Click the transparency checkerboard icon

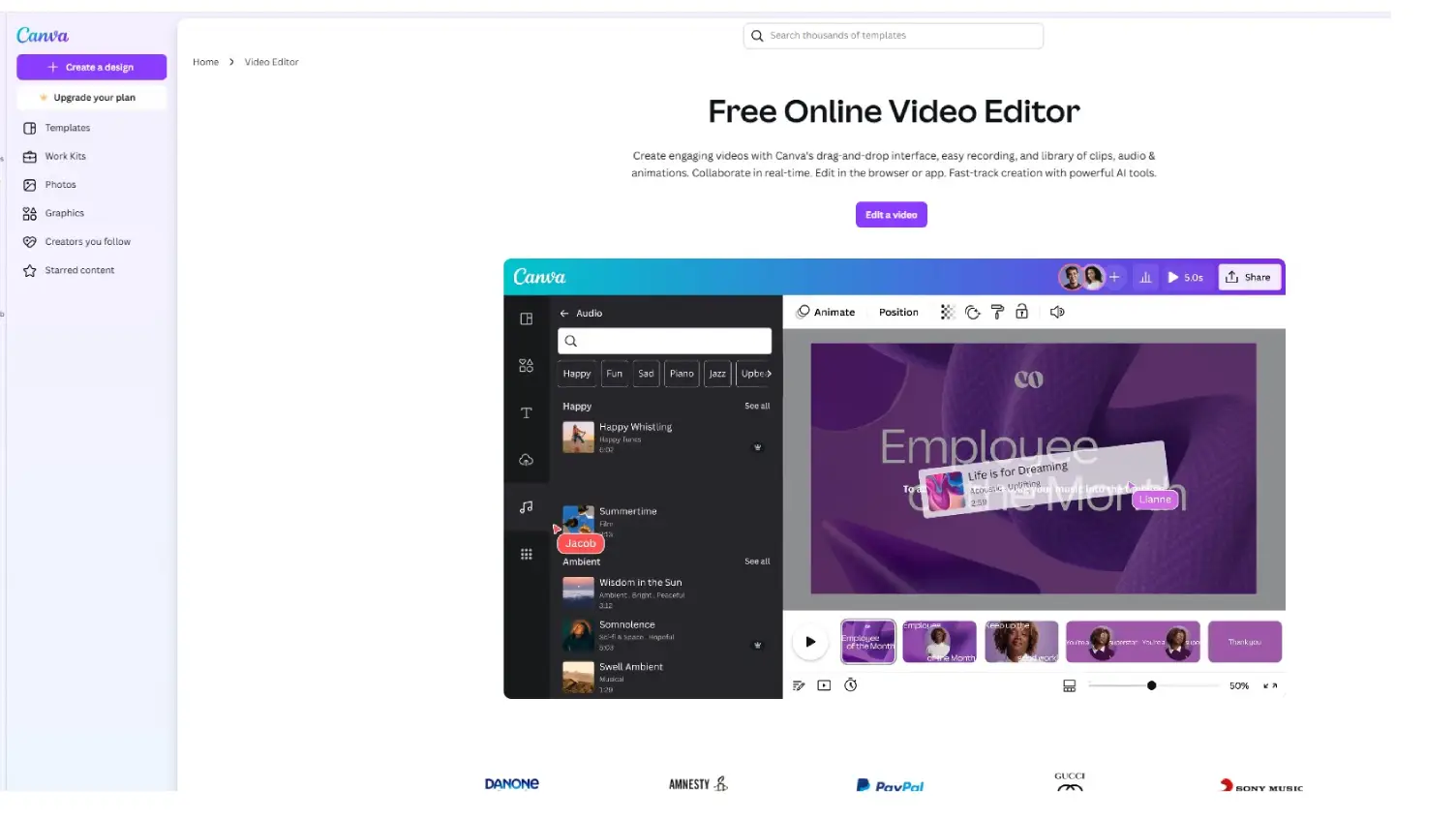point(947,312)
